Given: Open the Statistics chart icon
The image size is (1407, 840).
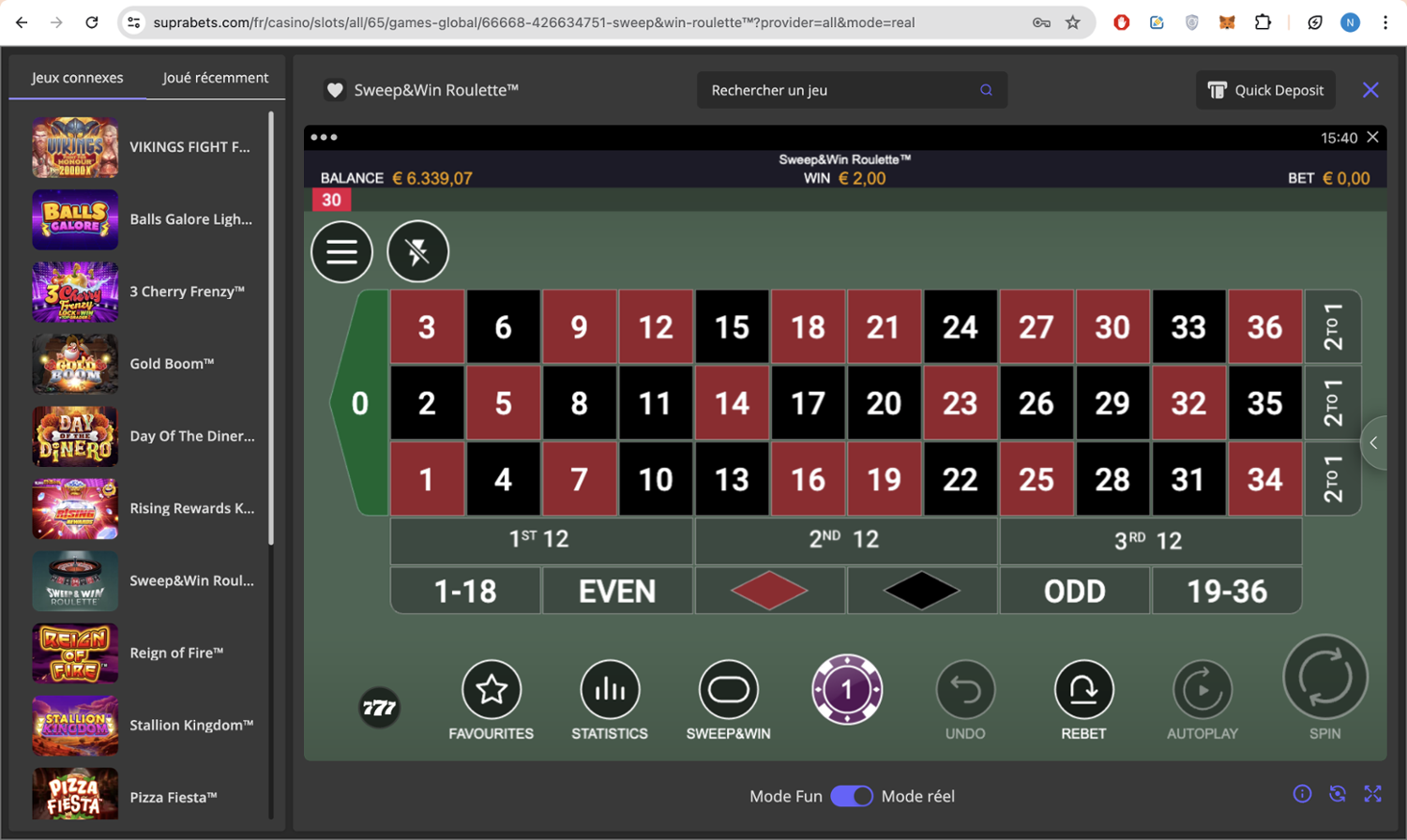Looking at the screenshot, I should tap(610, 690).
